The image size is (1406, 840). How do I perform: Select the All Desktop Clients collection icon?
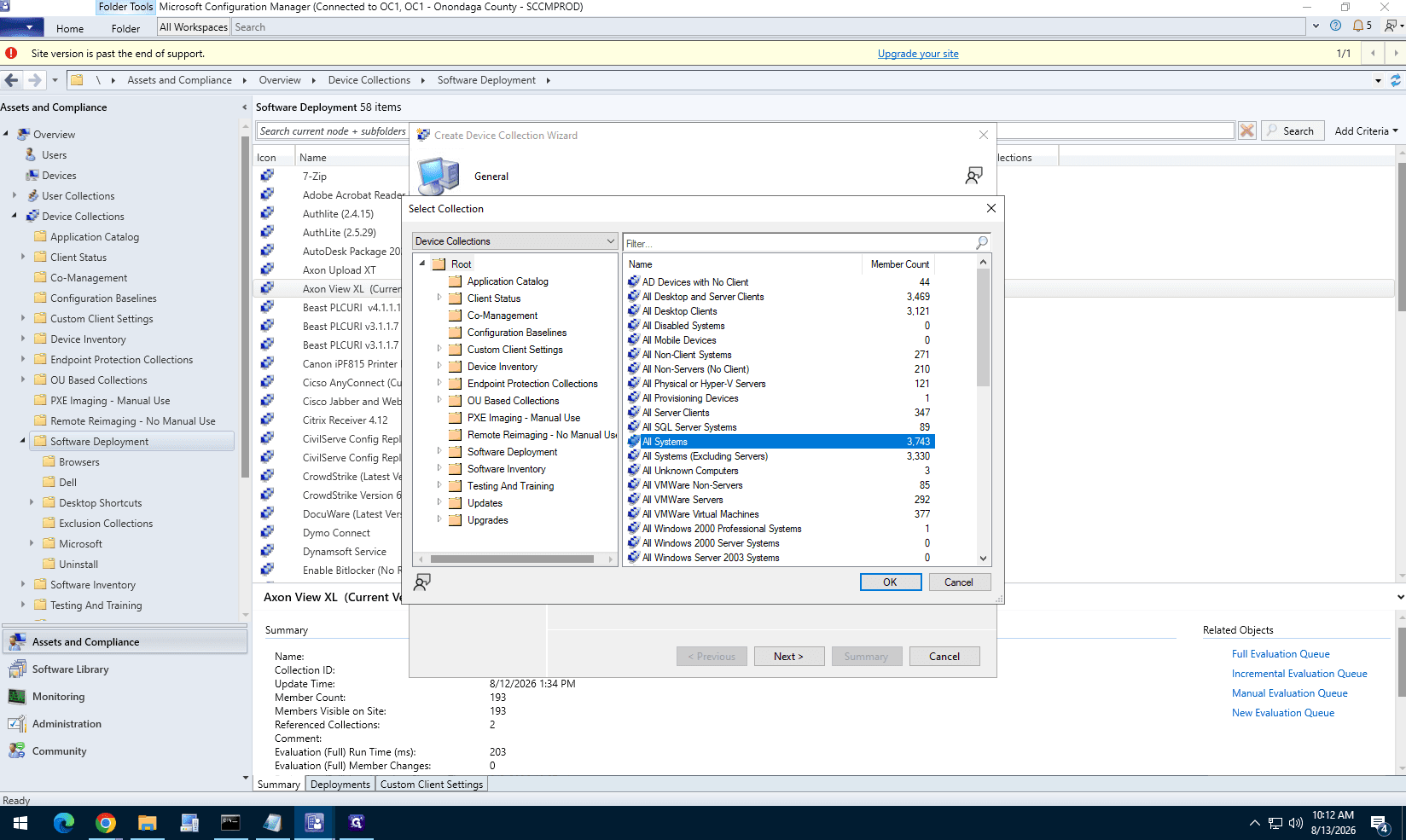pos(634,311)
